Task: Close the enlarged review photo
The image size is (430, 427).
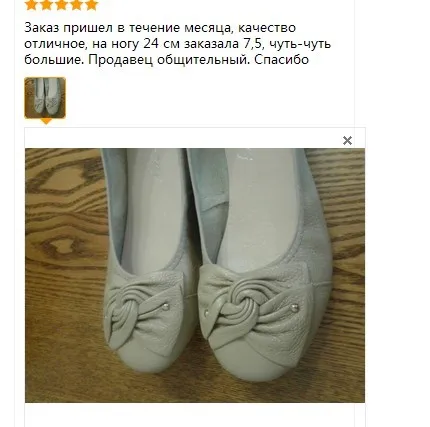Action: tap(347, 141)
